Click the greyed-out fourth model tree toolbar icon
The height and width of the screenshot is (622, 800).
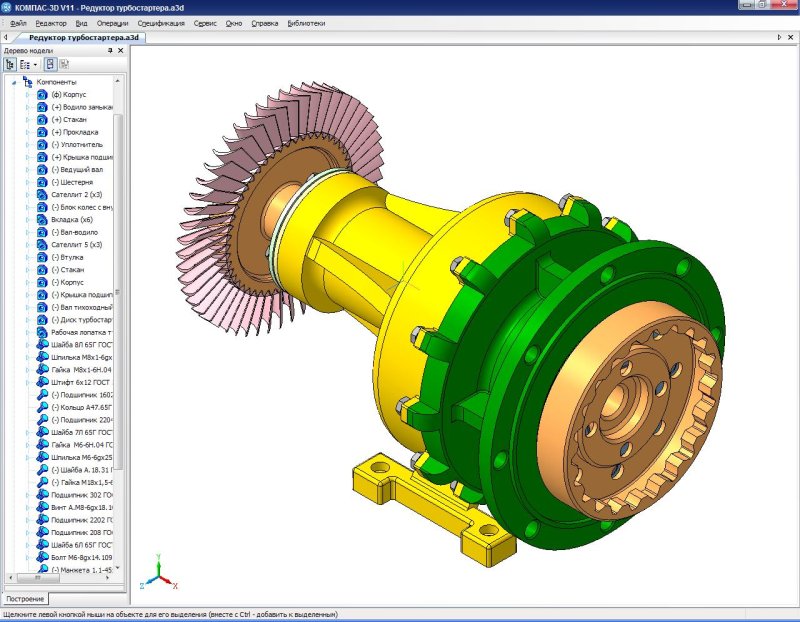(x=64, y=64)
